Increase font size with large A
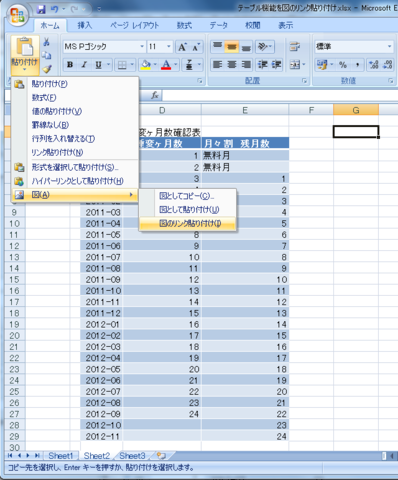 coord(182,47)
